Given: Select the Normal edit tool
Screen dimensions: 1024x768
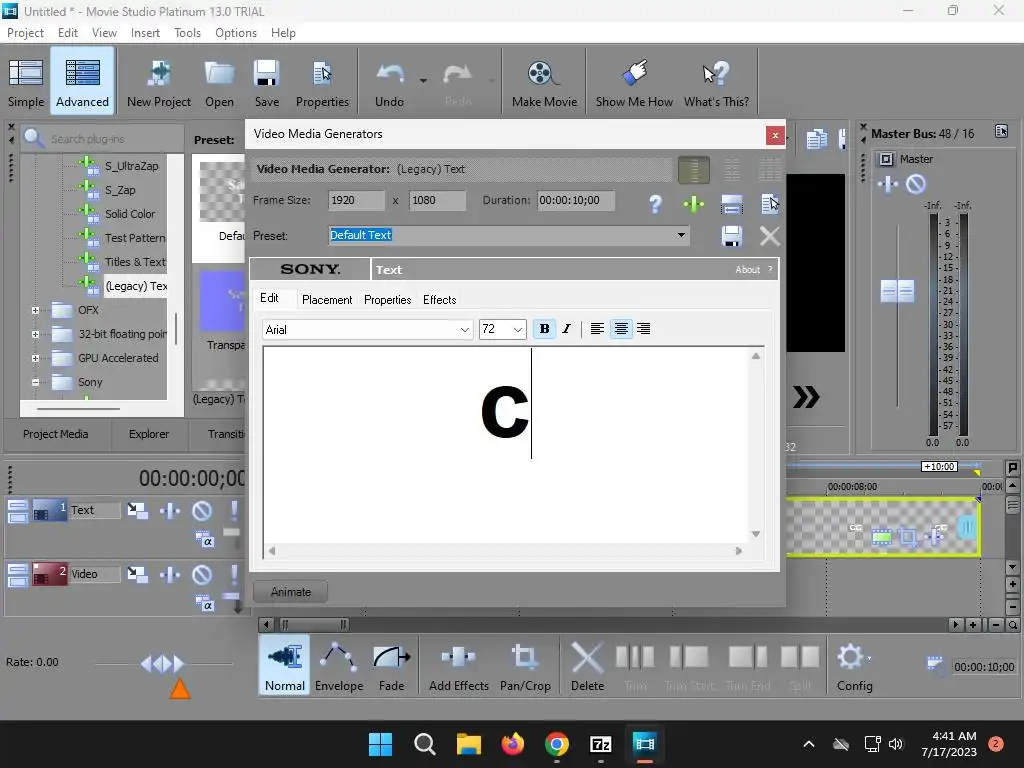Looking at the screenshot, I should (x=284, y=667).
